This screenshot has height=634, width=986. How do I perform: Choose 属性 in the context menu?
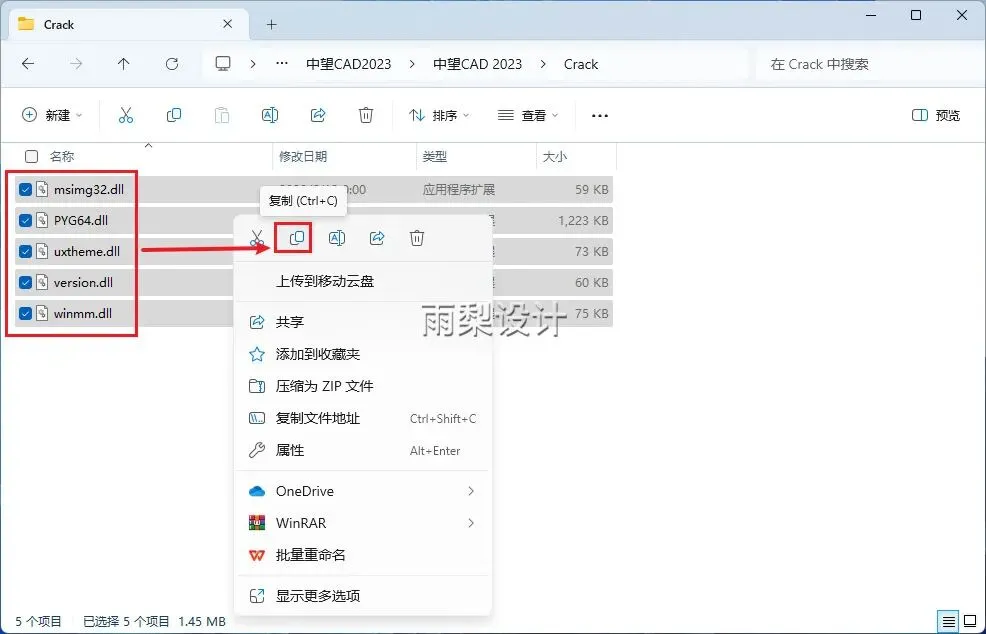pyautogui.click(x=362, y=450)
